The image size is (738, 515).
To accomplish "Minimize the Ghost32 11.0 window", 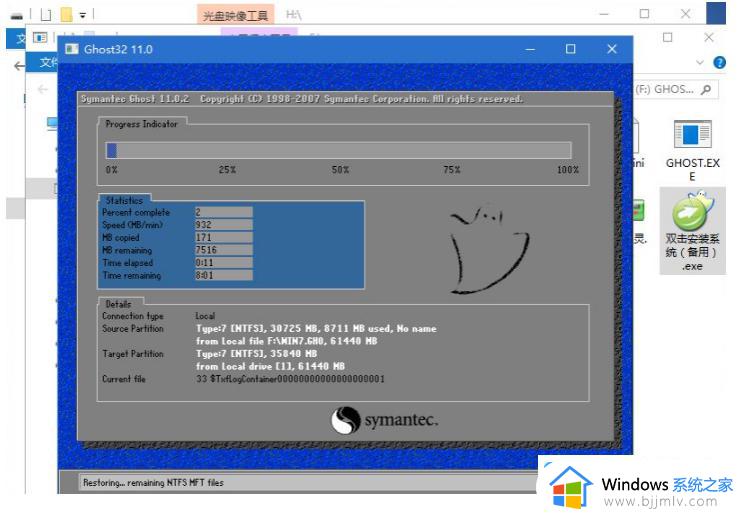I will [x=530, y=49].
